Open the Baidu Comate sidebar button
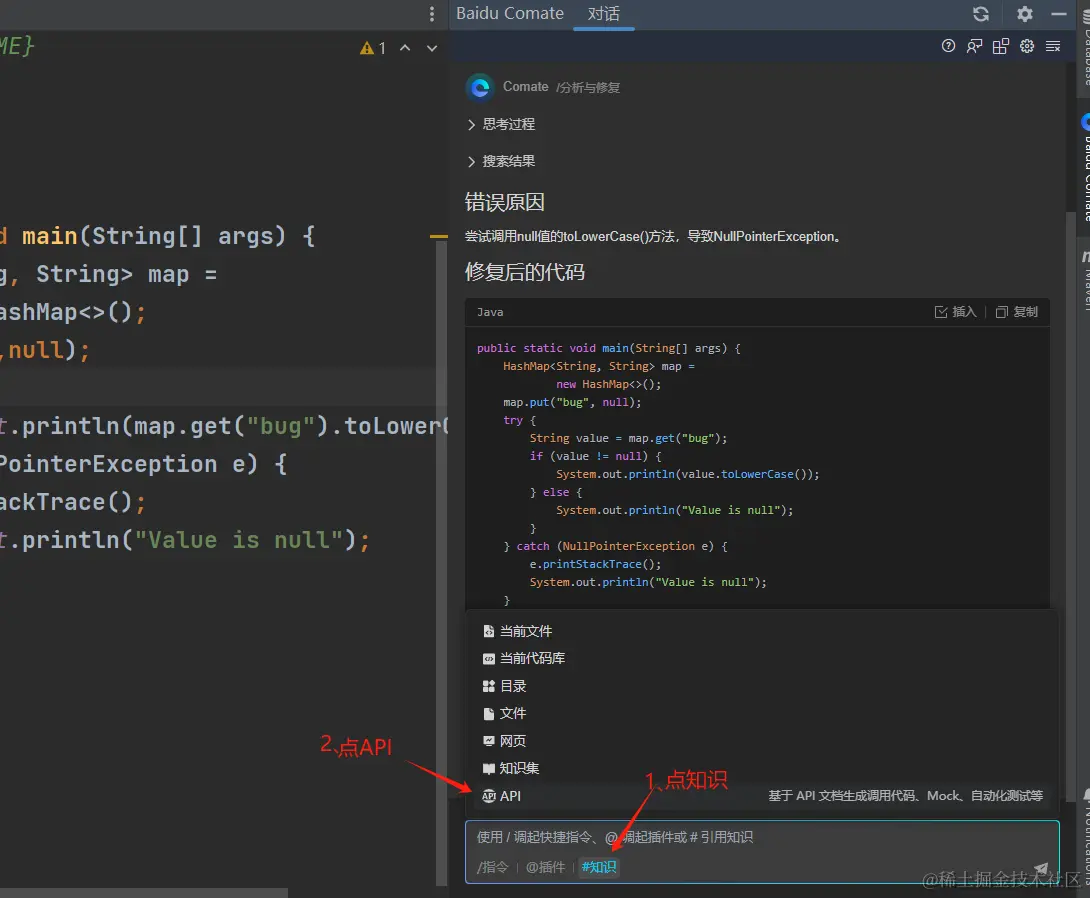The width and height of the screenshot is (1090, 898). [x=1084, y=168]
